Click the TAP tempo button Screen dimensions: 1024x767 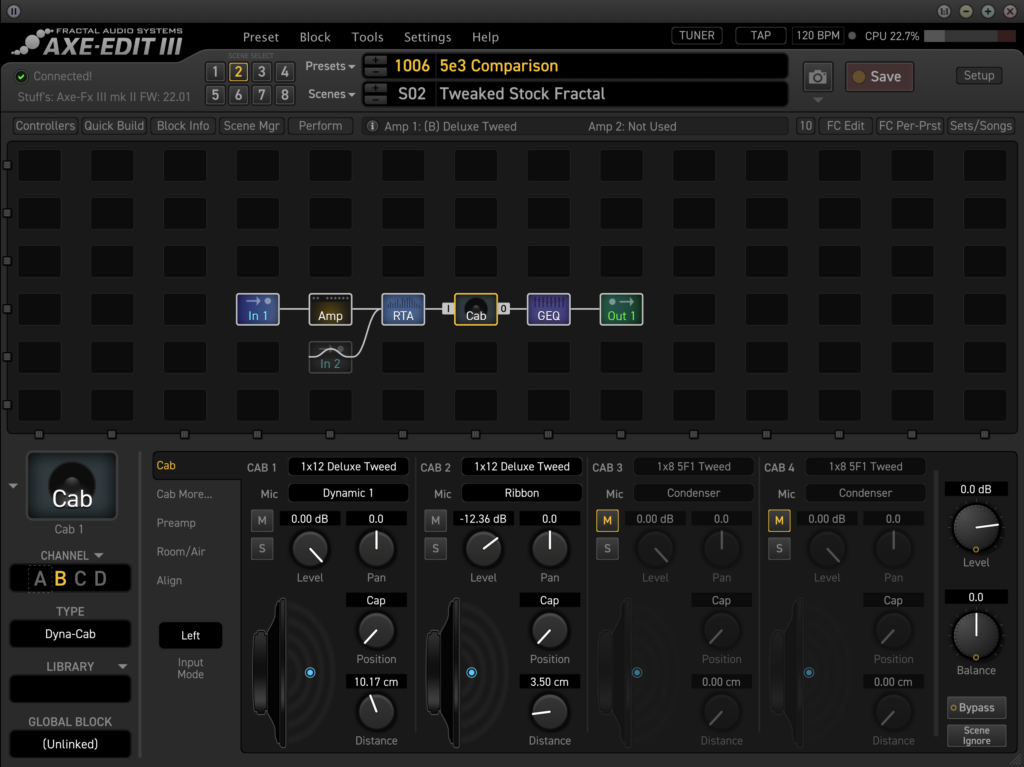(x=760, y=35)
